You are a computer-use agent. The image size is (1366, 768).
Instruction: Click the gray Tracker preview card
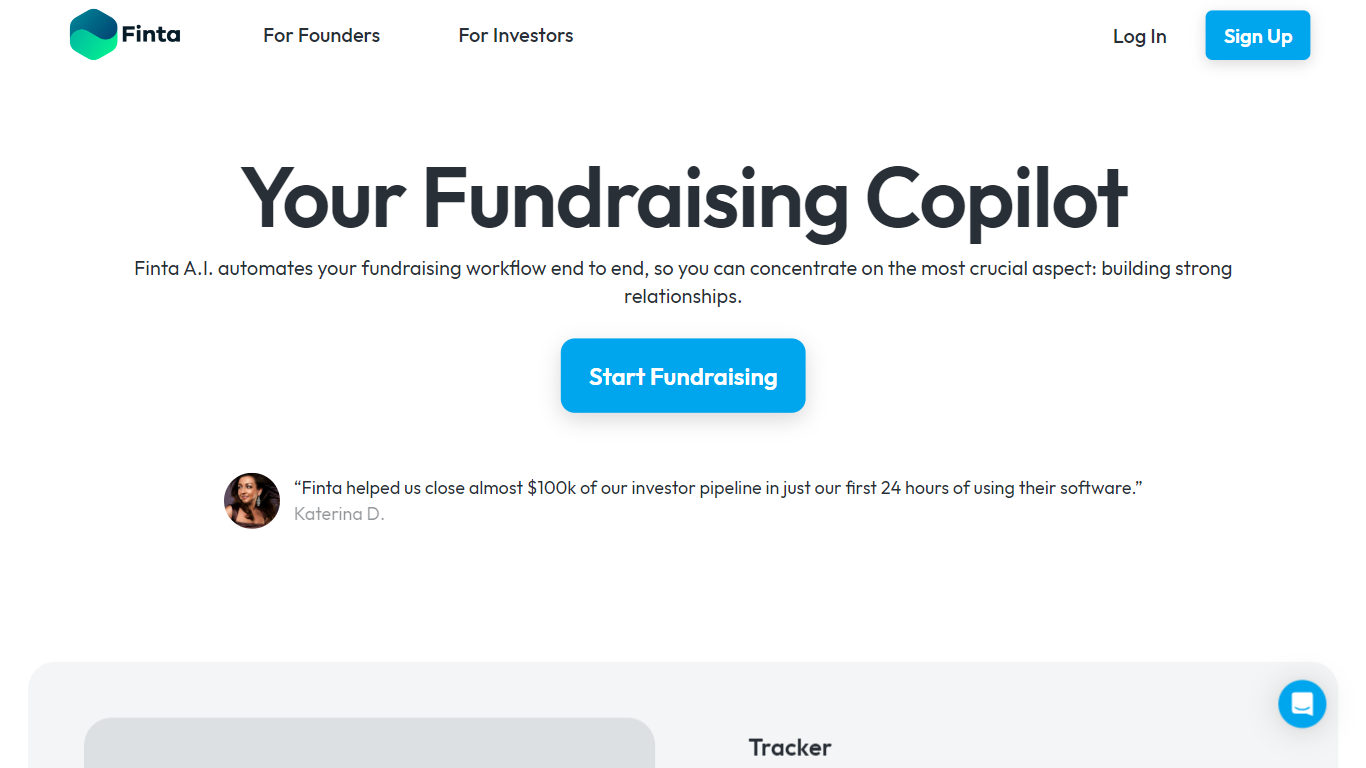369,744
